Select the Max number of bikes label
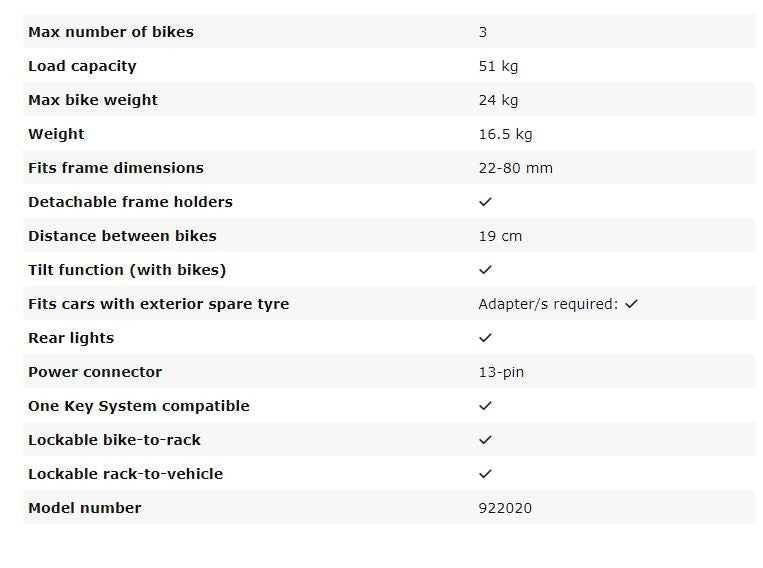Image resolution: width=763 pixels, height=568 pixels. pyautogui.click(x=111, y=32)
